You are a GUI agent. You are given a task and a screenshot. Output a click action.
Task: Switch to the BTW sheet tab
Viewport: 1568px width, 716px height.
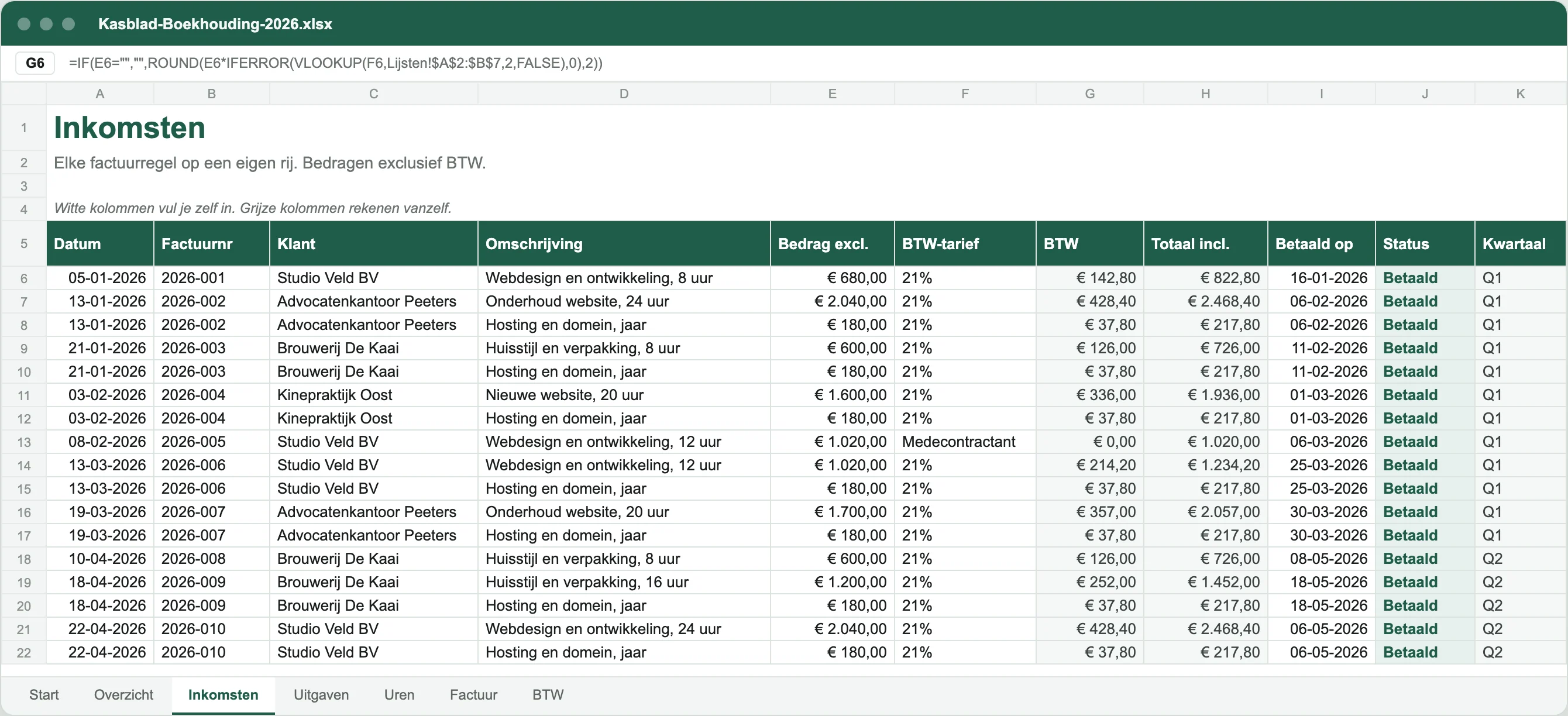click(548, 695)
